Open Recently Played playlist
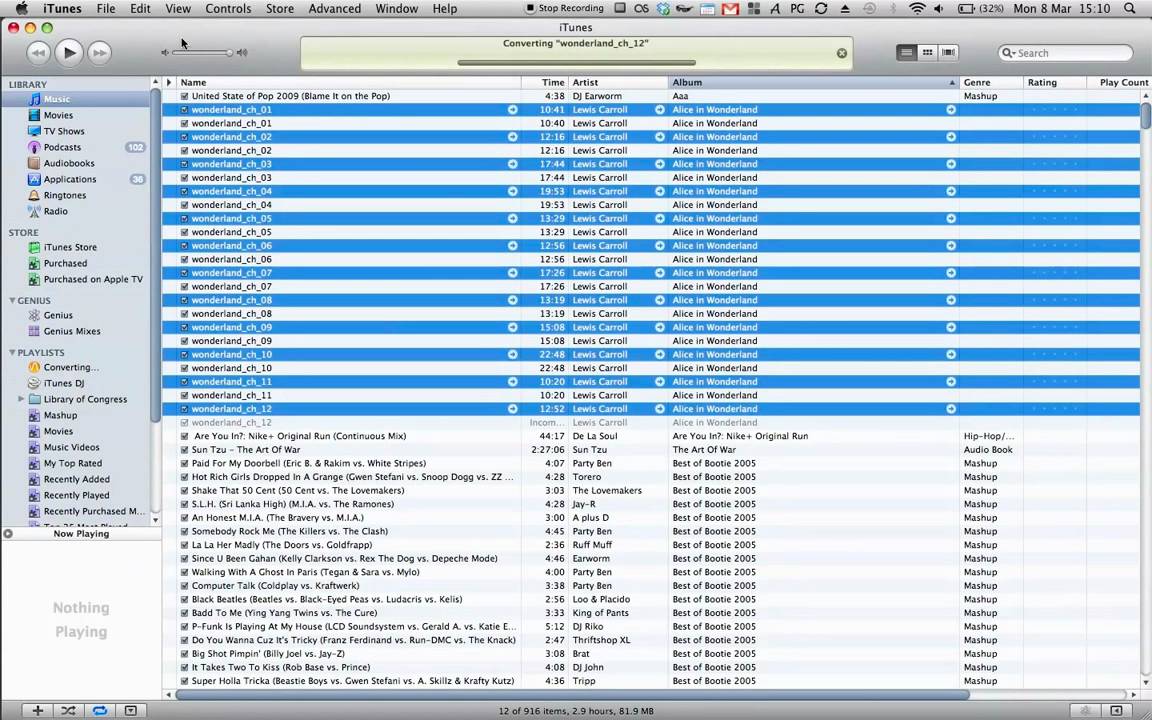 click(x=76, y=496)
